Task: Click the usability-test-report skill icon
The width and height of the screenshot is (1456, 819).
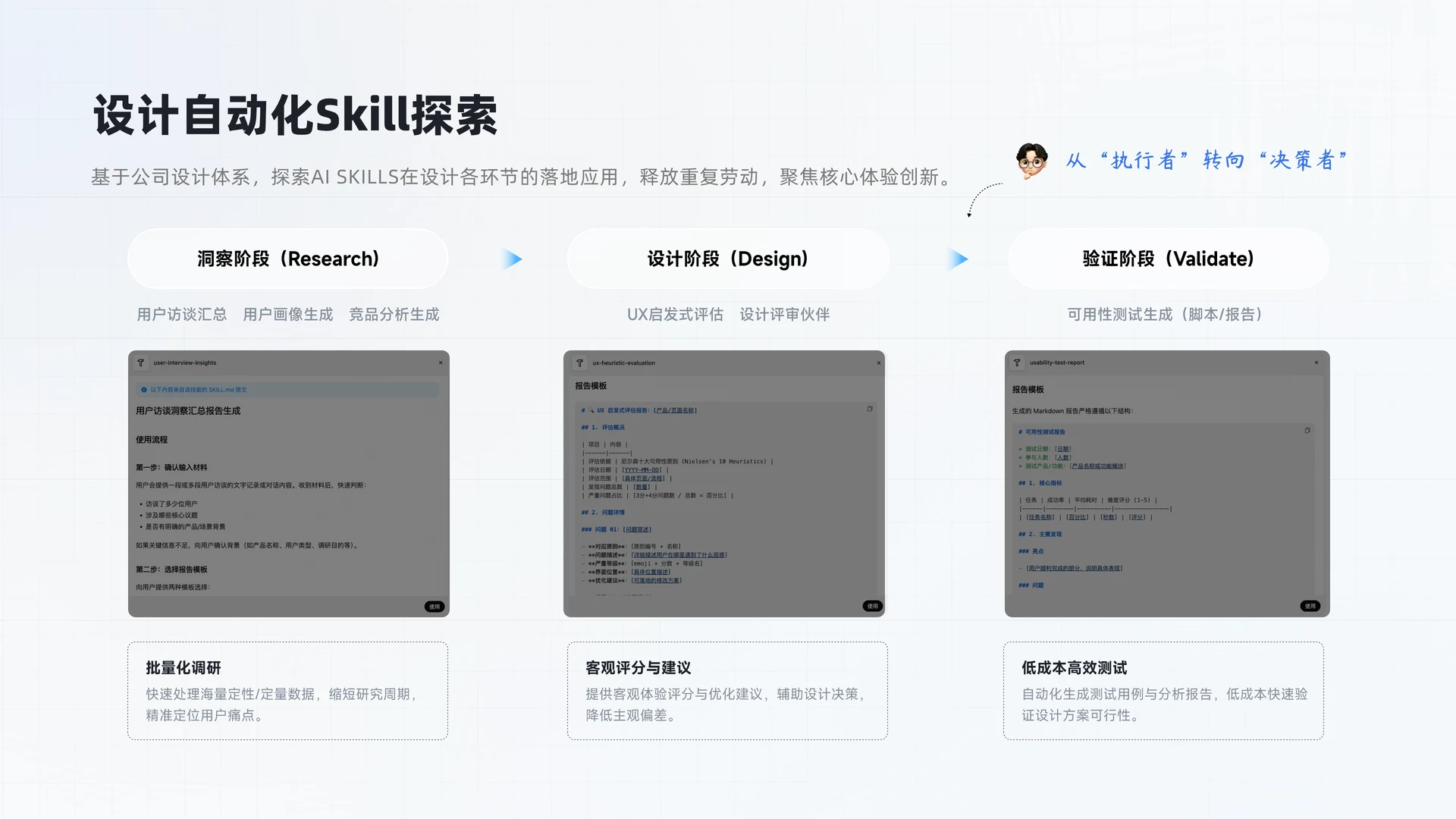Action: coord(1017,362)
